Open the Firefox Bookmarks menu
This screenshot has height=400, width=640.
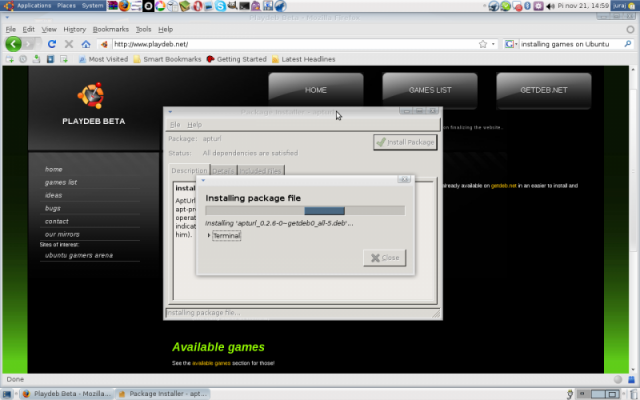[x=111, y=29]
